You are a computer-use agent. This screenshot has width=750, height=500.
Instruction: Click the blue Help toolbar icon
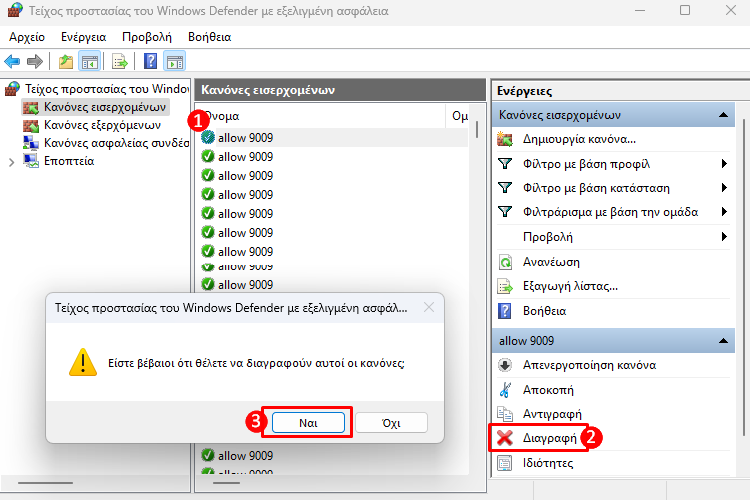(x=150, y=61)
